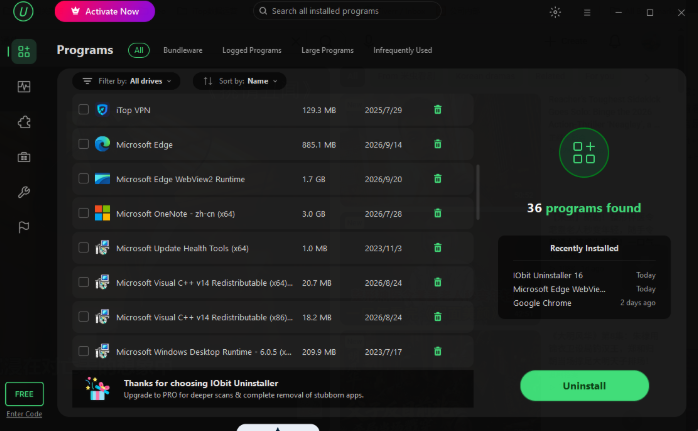Click the iTop VPN shield icon
This screenshot has height=431, width=698.
click(x=102, y=110)
